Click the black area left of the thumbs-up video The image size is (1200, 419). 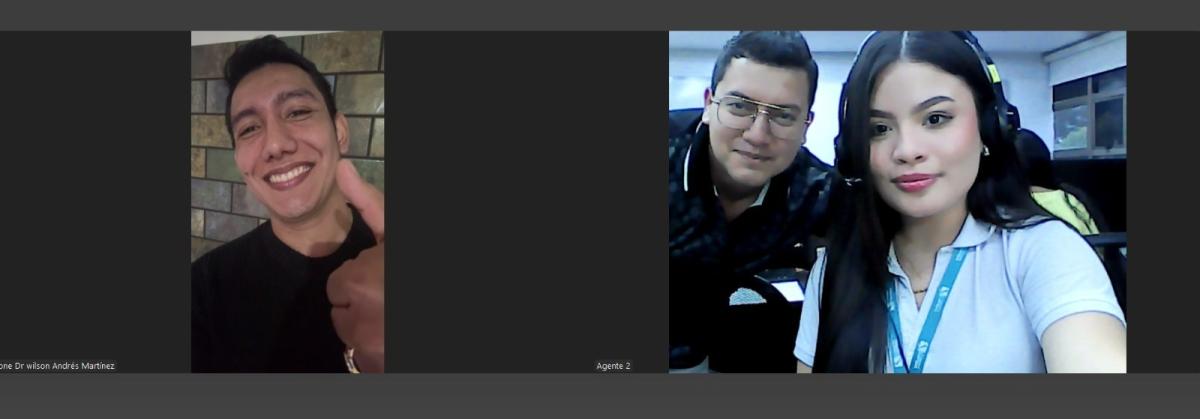coord(95,200)
